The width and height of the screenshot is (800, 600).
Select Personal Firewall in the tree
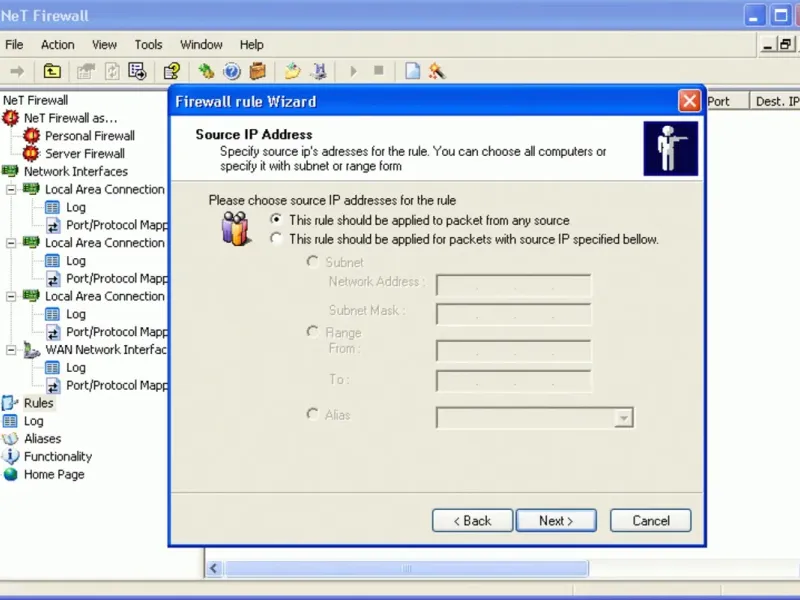coord(90,136)
